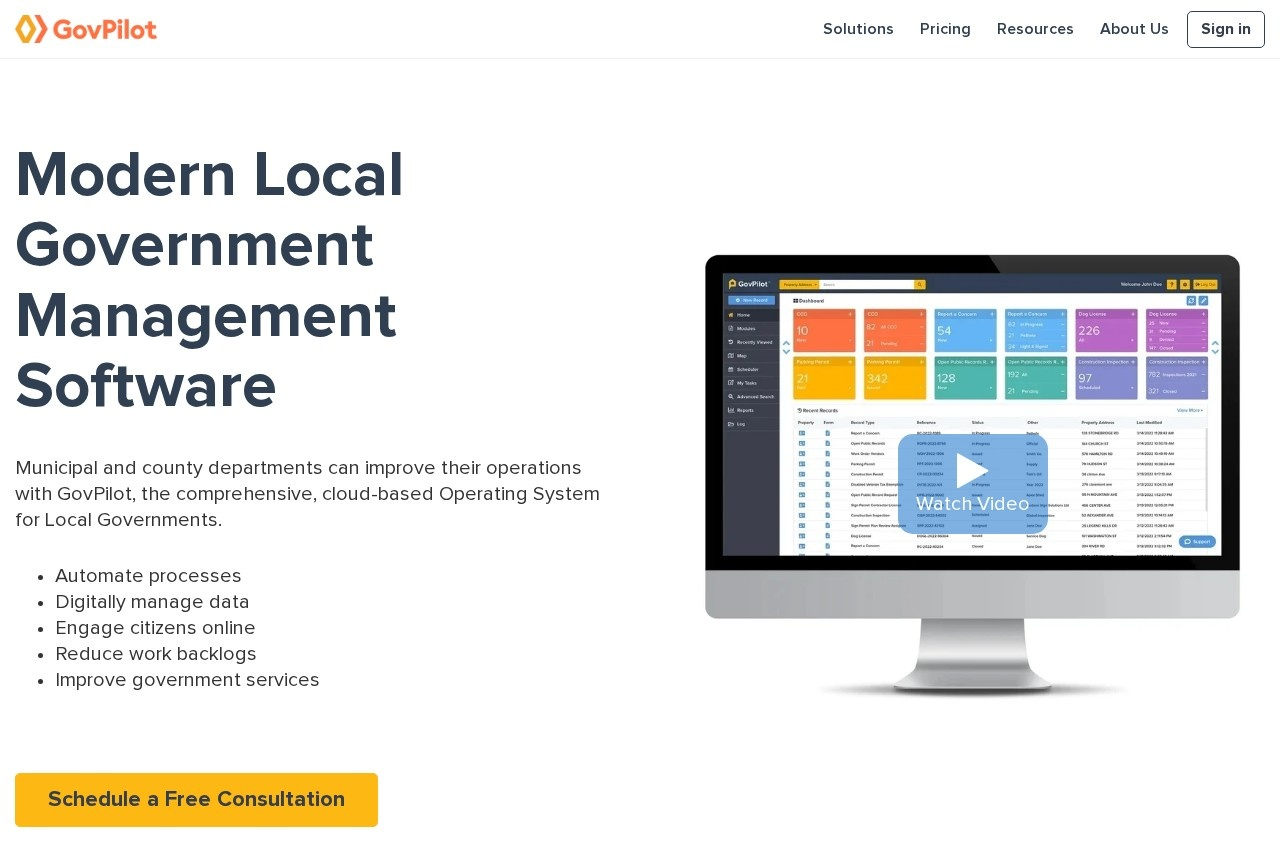Select the 'Reduce work backlogs' bullet text
The height and width of the screenshot is (850, 1280).
pos(156,654)
